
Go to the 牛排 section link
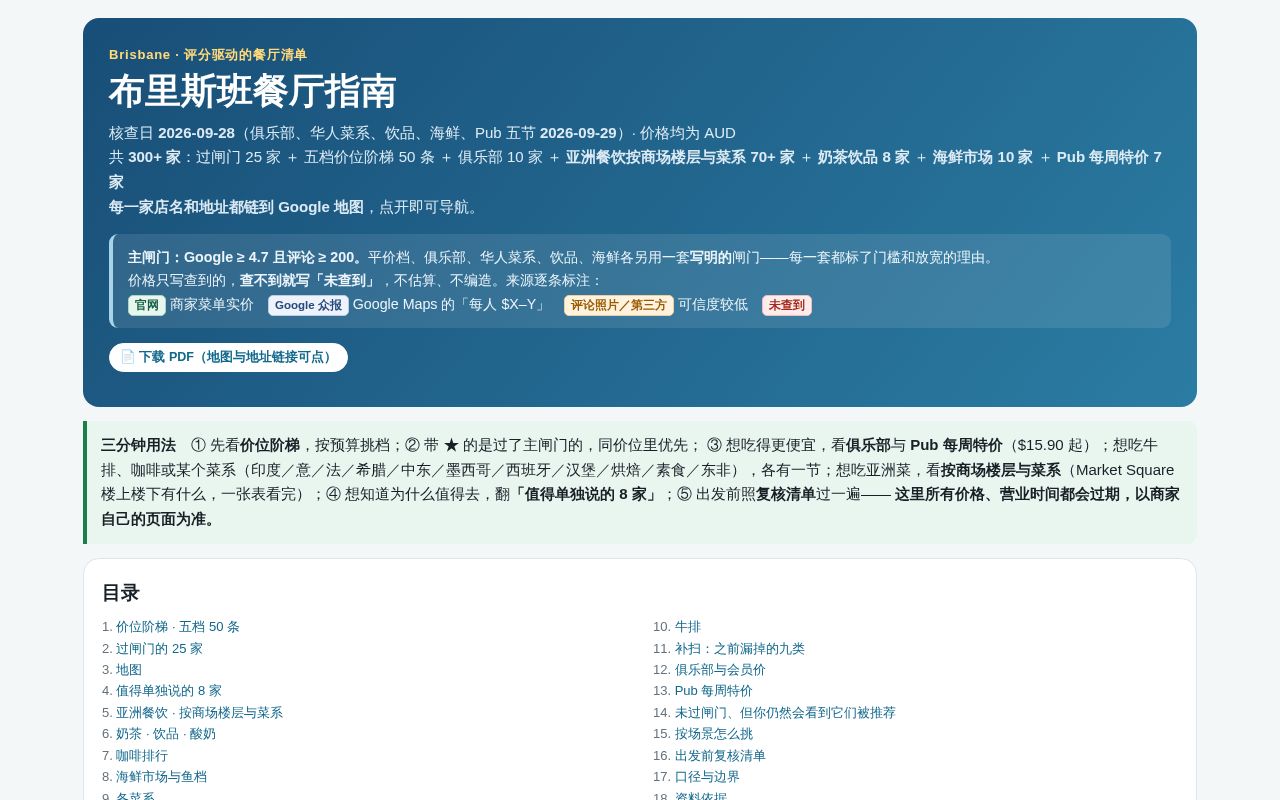[x=688, y=627]
